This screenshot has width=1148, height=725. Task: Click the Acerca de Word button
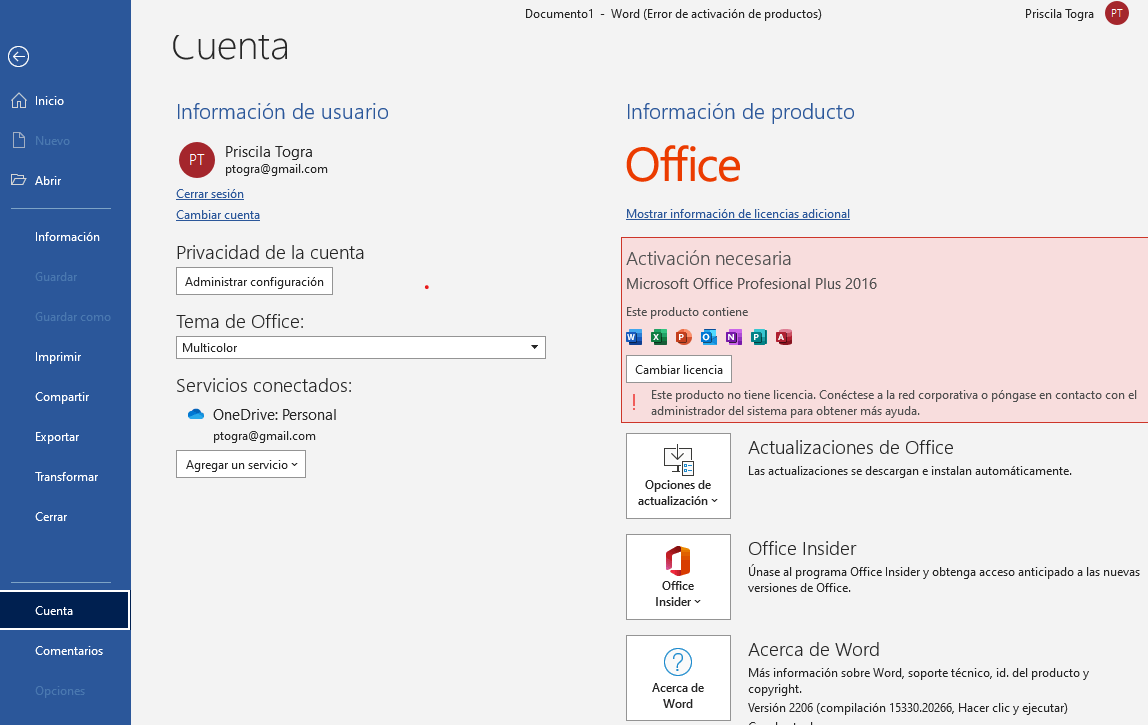[678, 678]
